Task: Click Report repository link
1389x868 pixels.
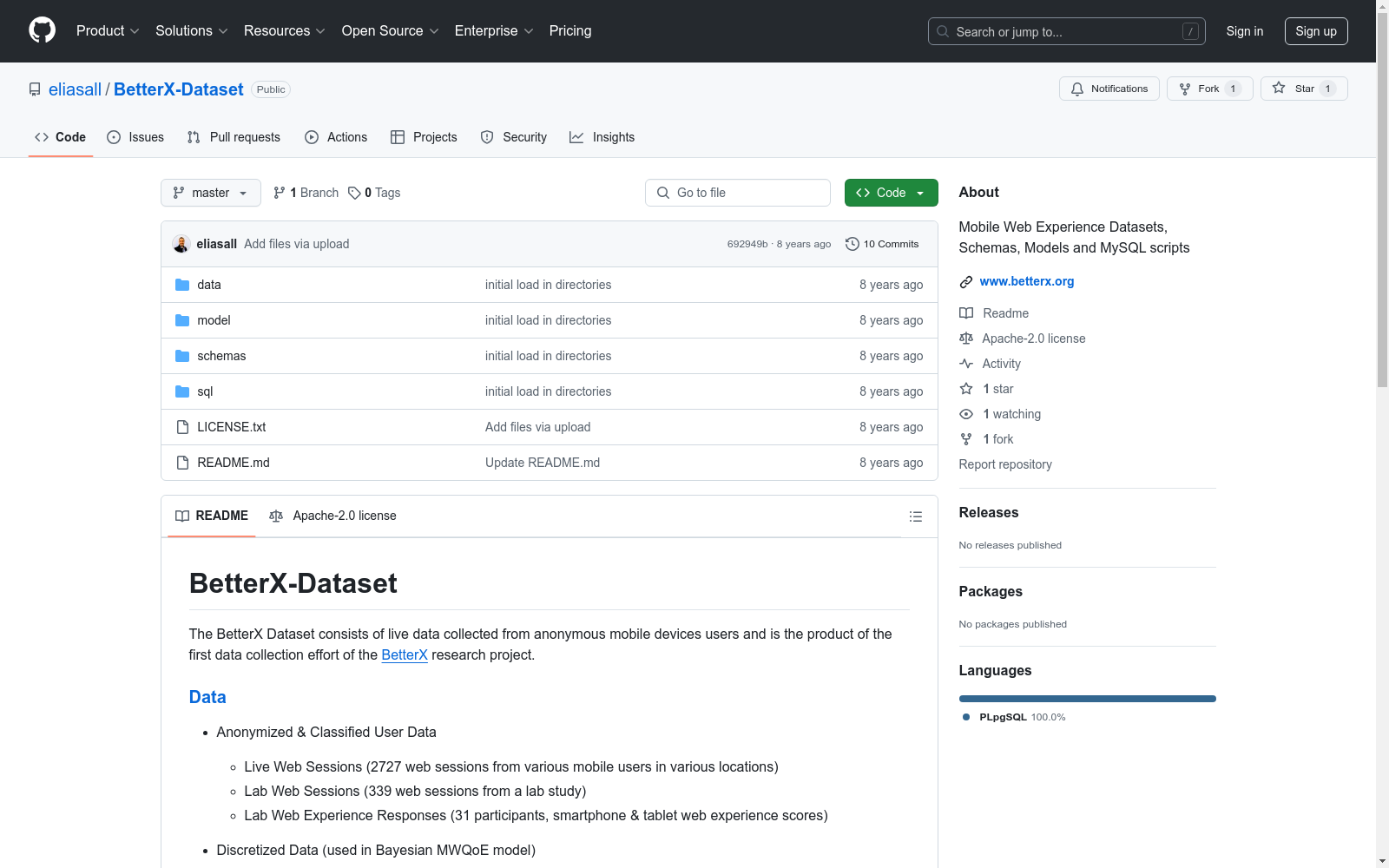Action: point(1005,464)
